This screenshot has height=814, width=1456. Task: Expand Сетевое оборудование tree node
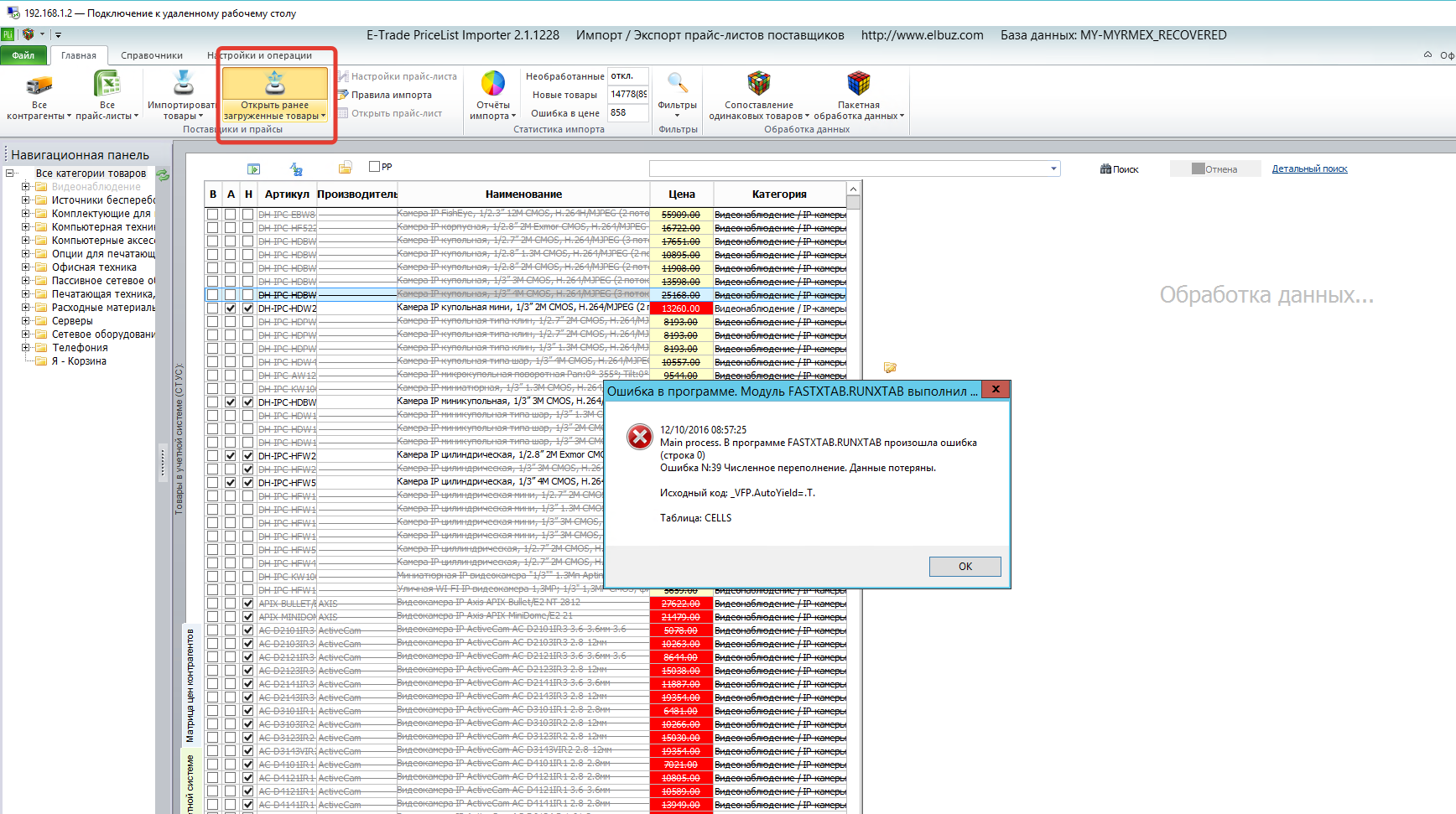pyautogui.click(x=25, y=334)
